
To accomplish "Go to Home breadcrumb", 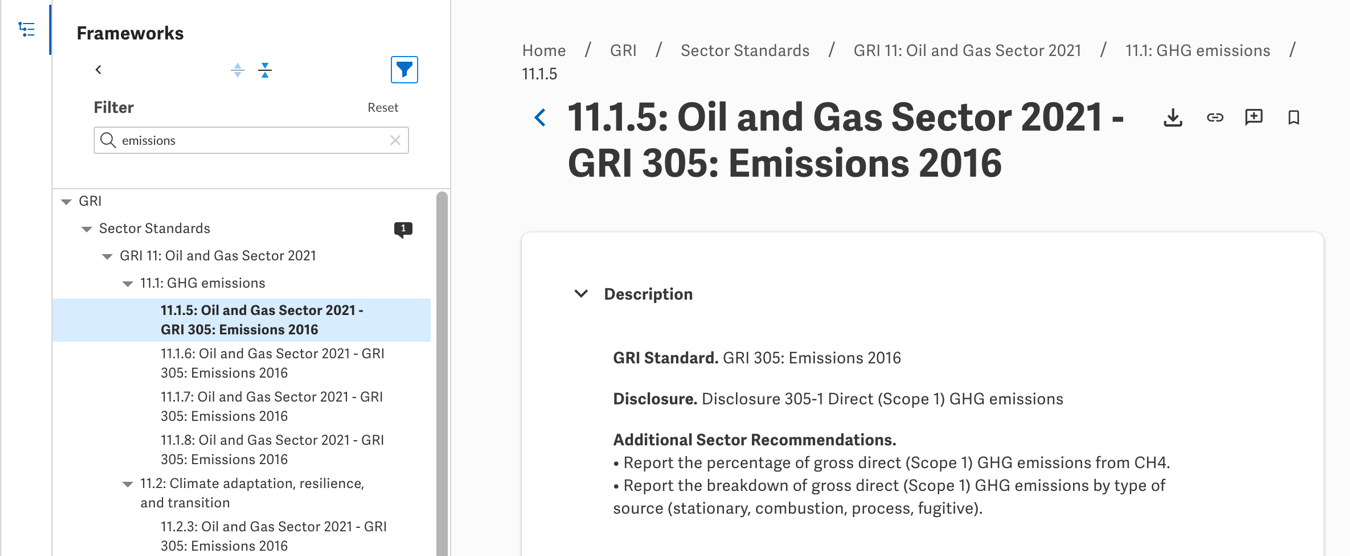I will coord(544,50).
